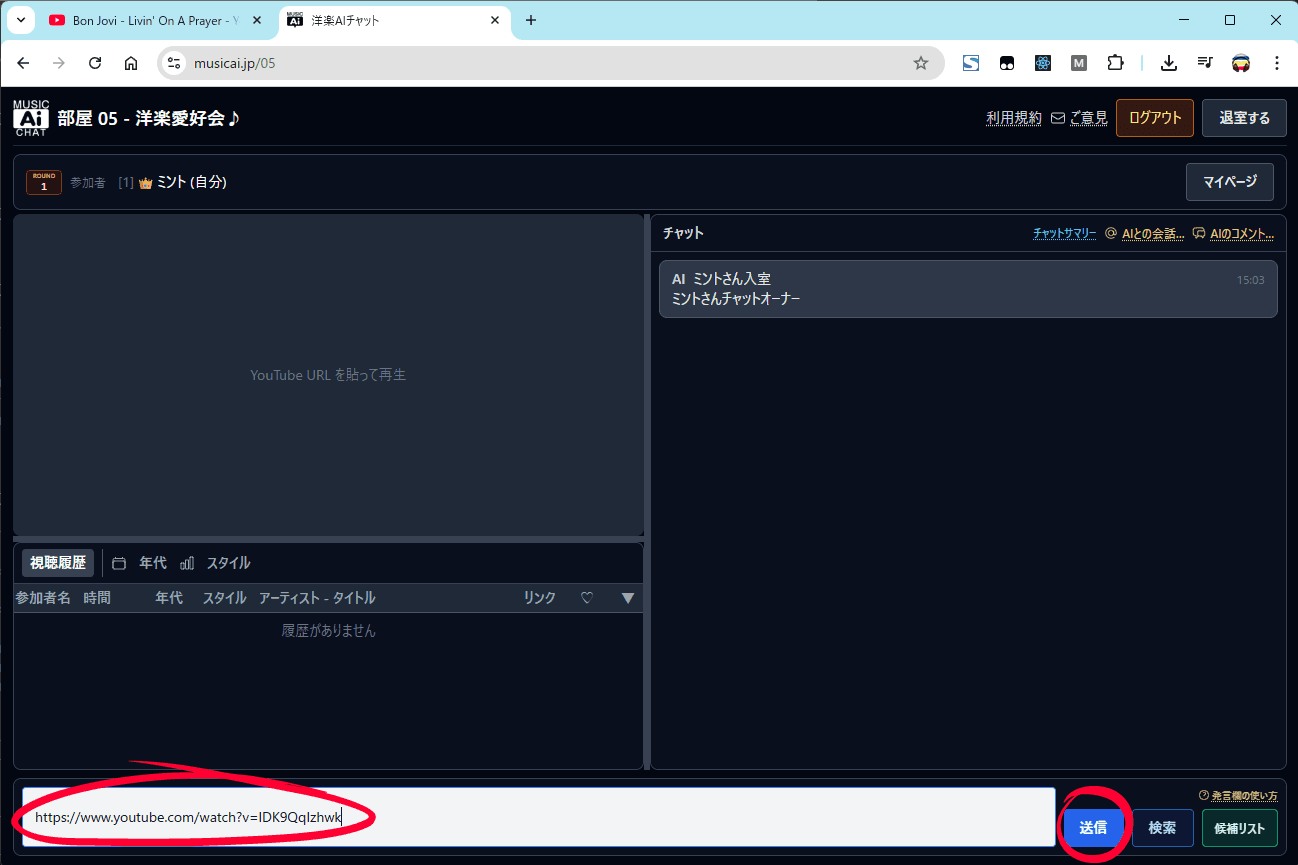The height and width of the screenshot is (865, 1298).
Task: Open the Chrome profile avatar
Action: pyautogui.click(x=1241, y=63)
